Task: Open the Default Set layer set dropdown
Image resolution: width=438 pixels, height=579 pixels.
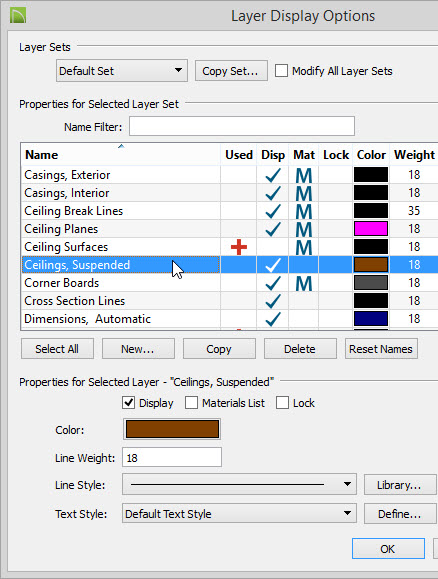Action: point(122,71)
